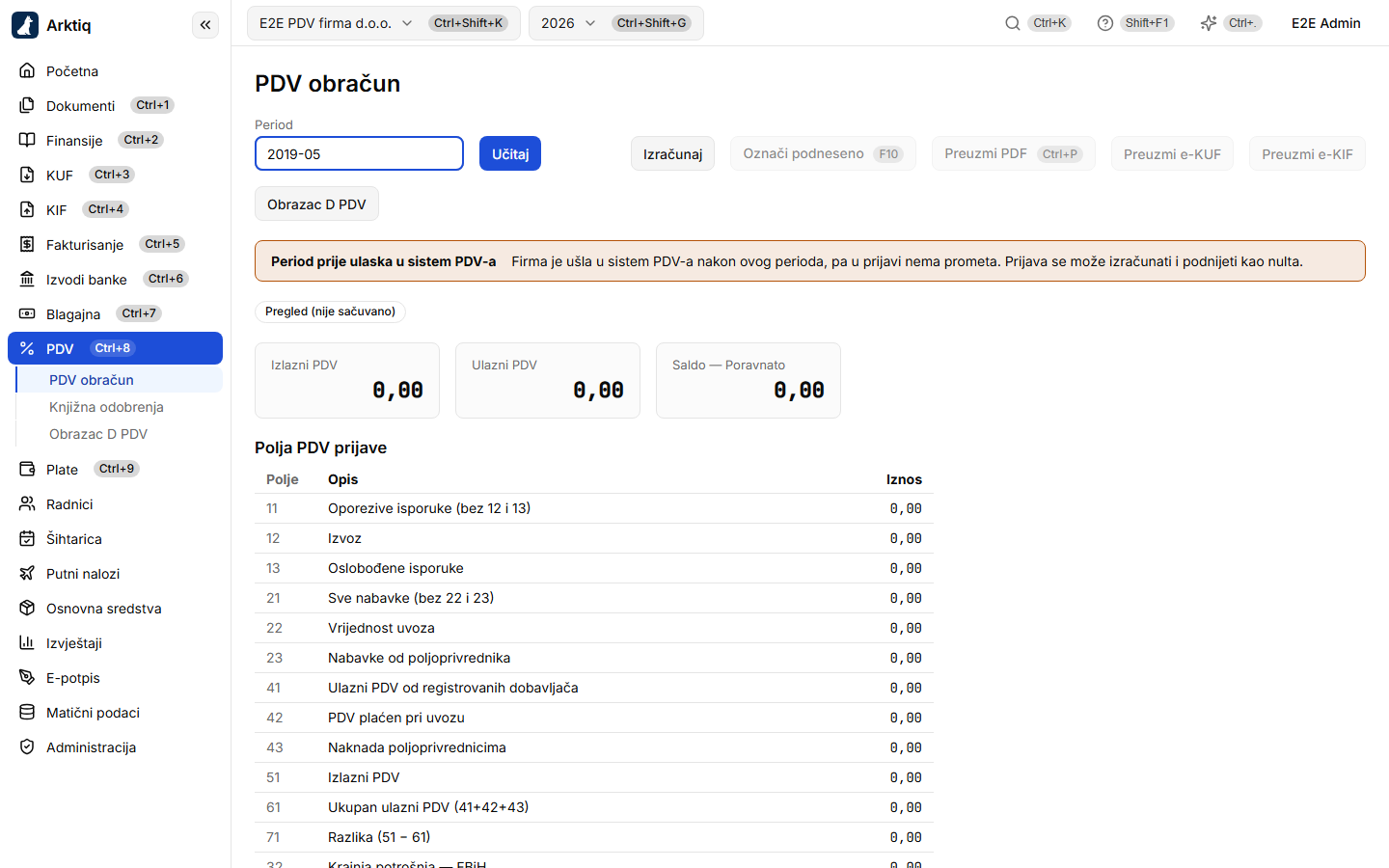Collapse the sidebar with the double-chevron button
The height and width of the screenshot is (868, 1389).
click(x=205, y=25)
